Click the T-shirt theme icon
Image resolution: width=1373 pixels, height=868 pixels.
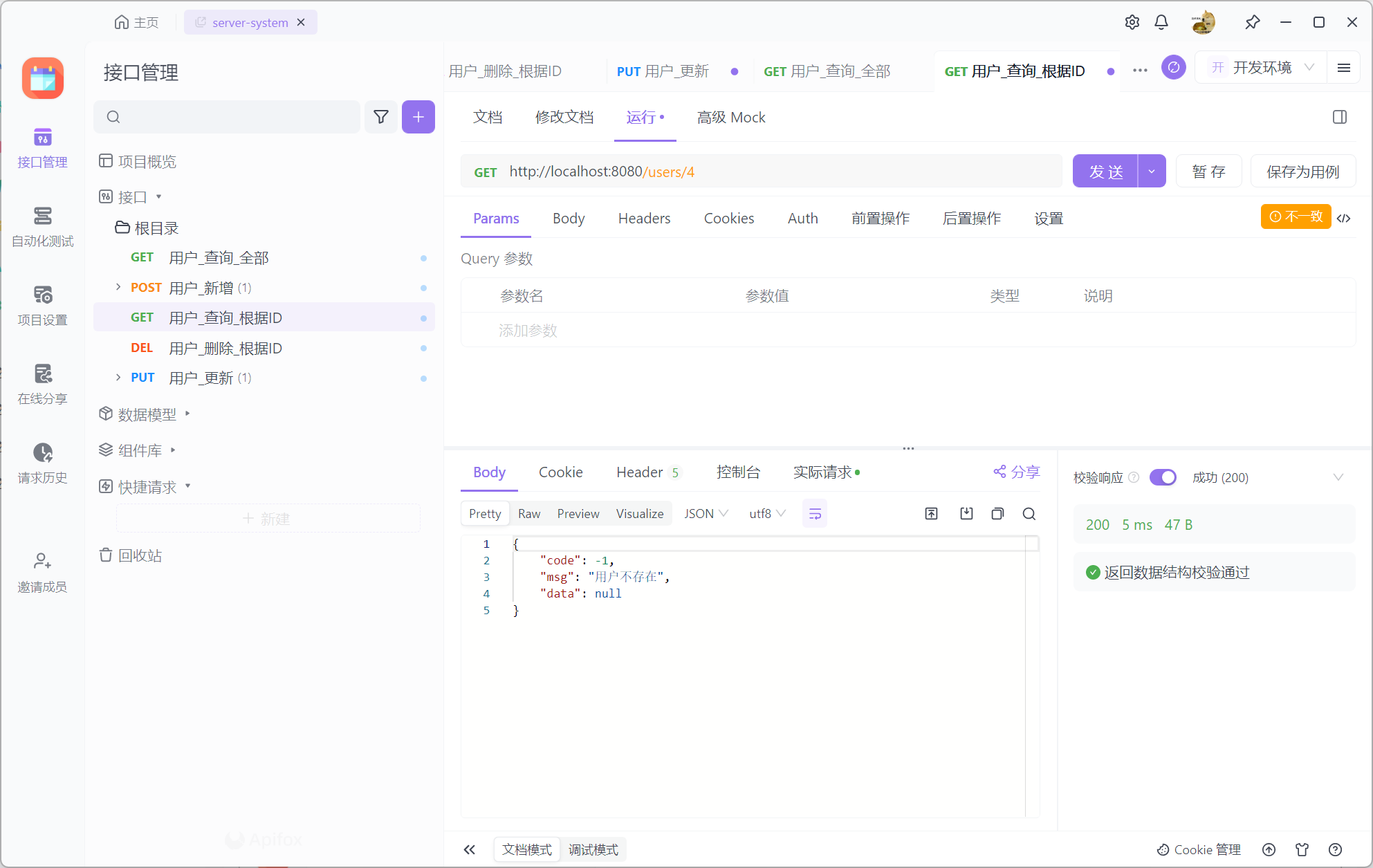pos(1302,849)
